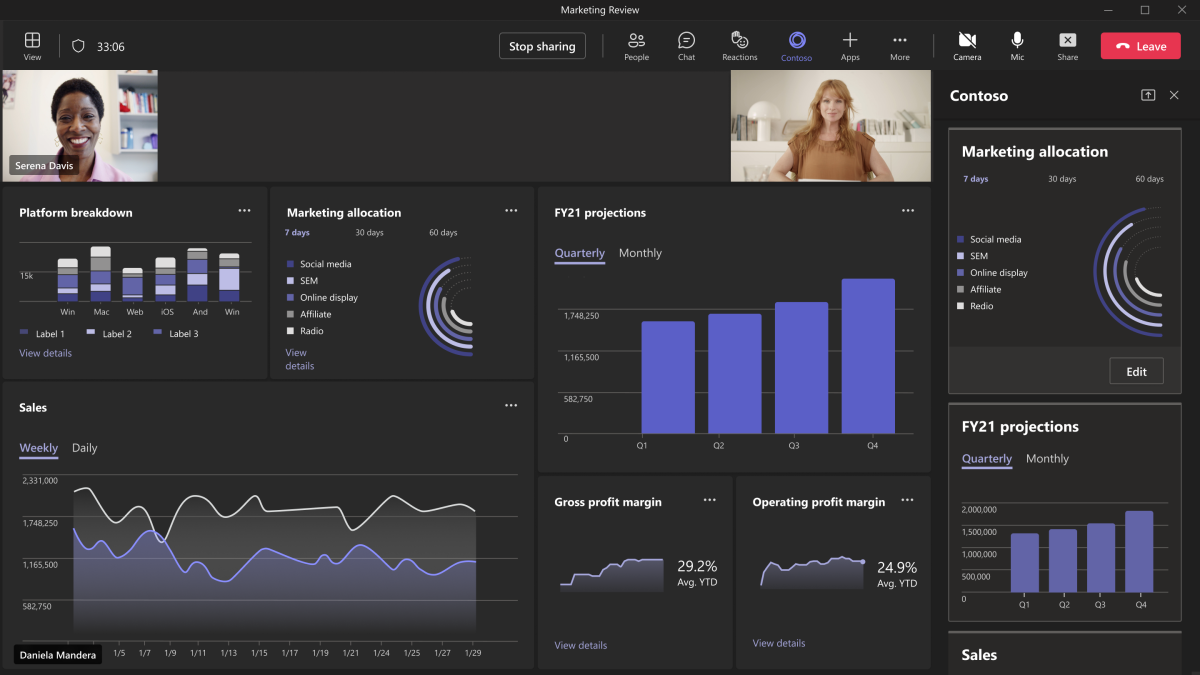Pop out the Contoso side panel
Image resolution: width=1200 pixels, height=675 pixels.
1148,95
